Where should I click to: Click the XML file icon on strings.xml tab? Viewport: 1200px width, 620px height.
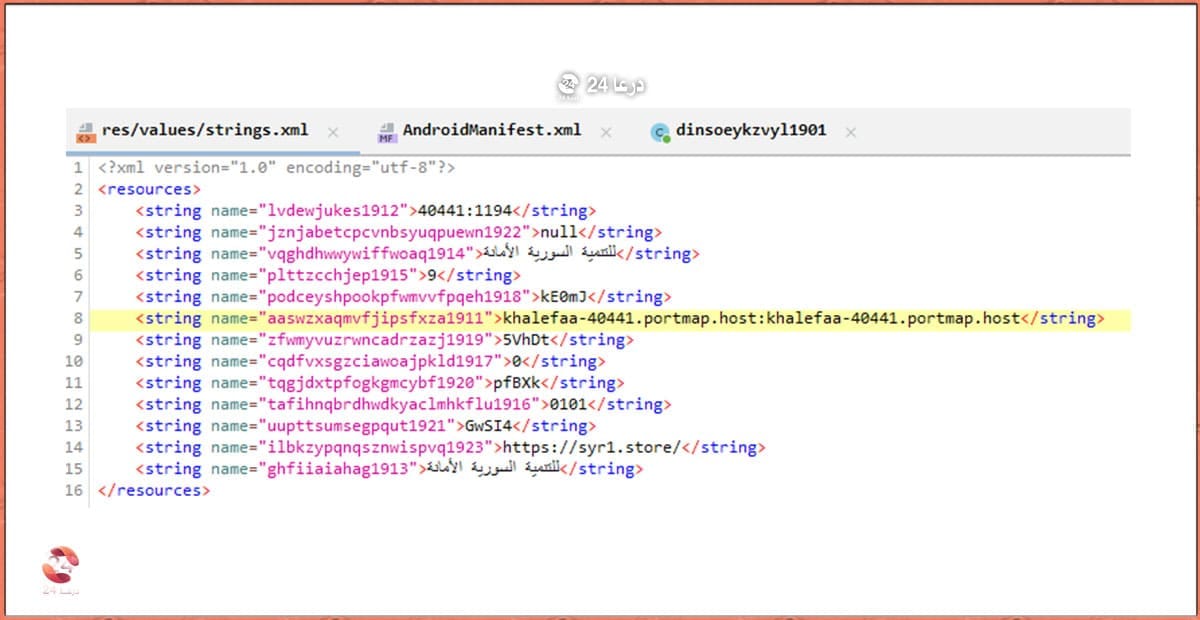(x=86, y=132)
